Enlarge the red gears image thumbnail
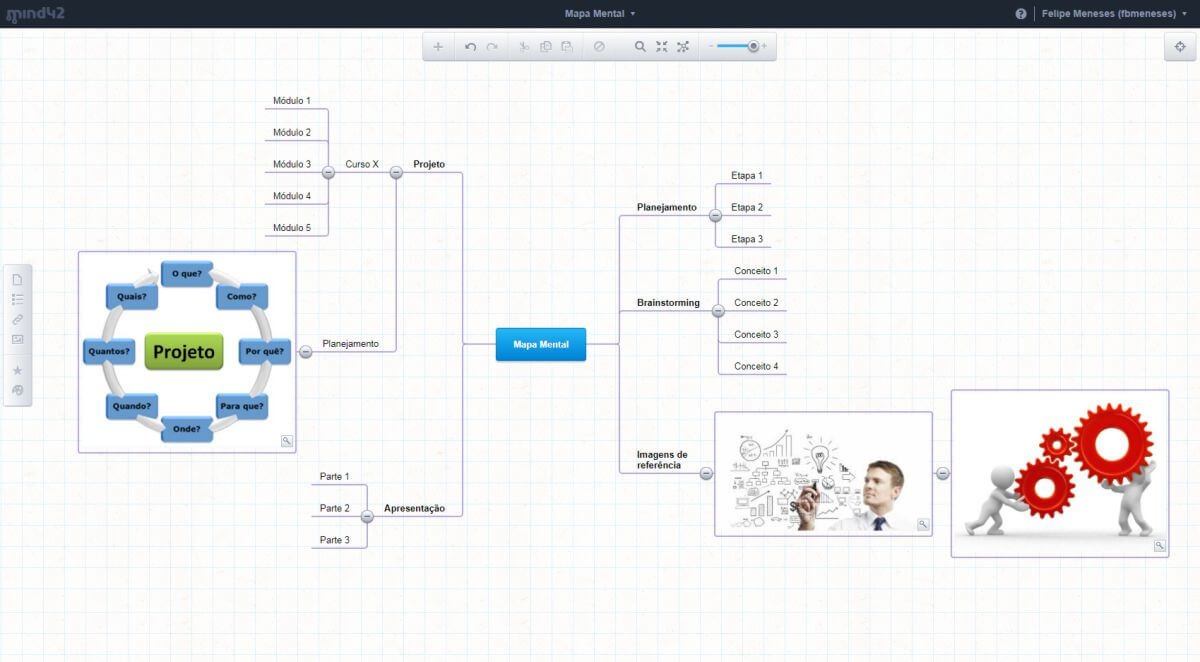 (x=1159, y=546)
